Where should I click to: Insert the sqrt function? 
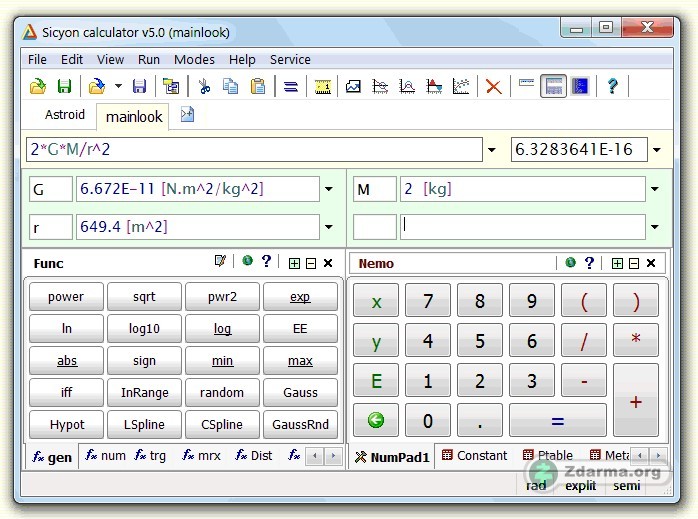pyautogui.click(x=144, y=296)
